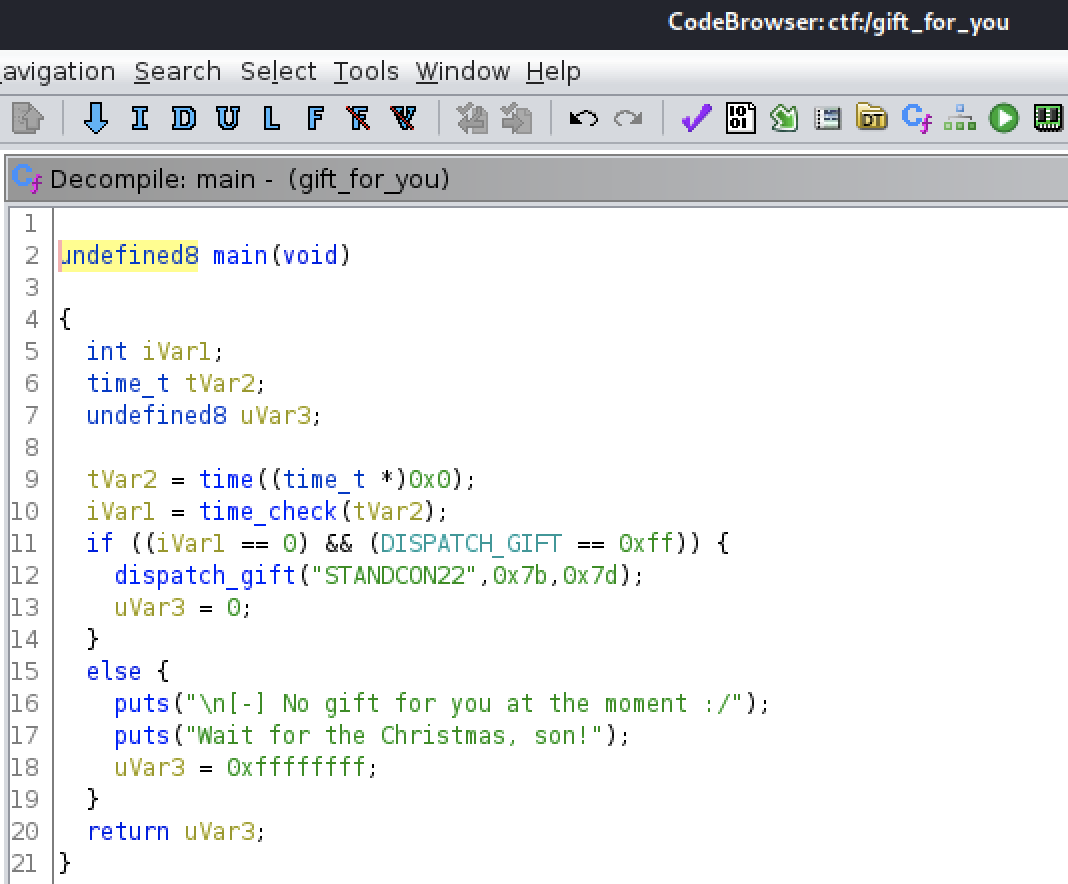Click the greyed Redo arrow in the toolbar

click(628, 119)
